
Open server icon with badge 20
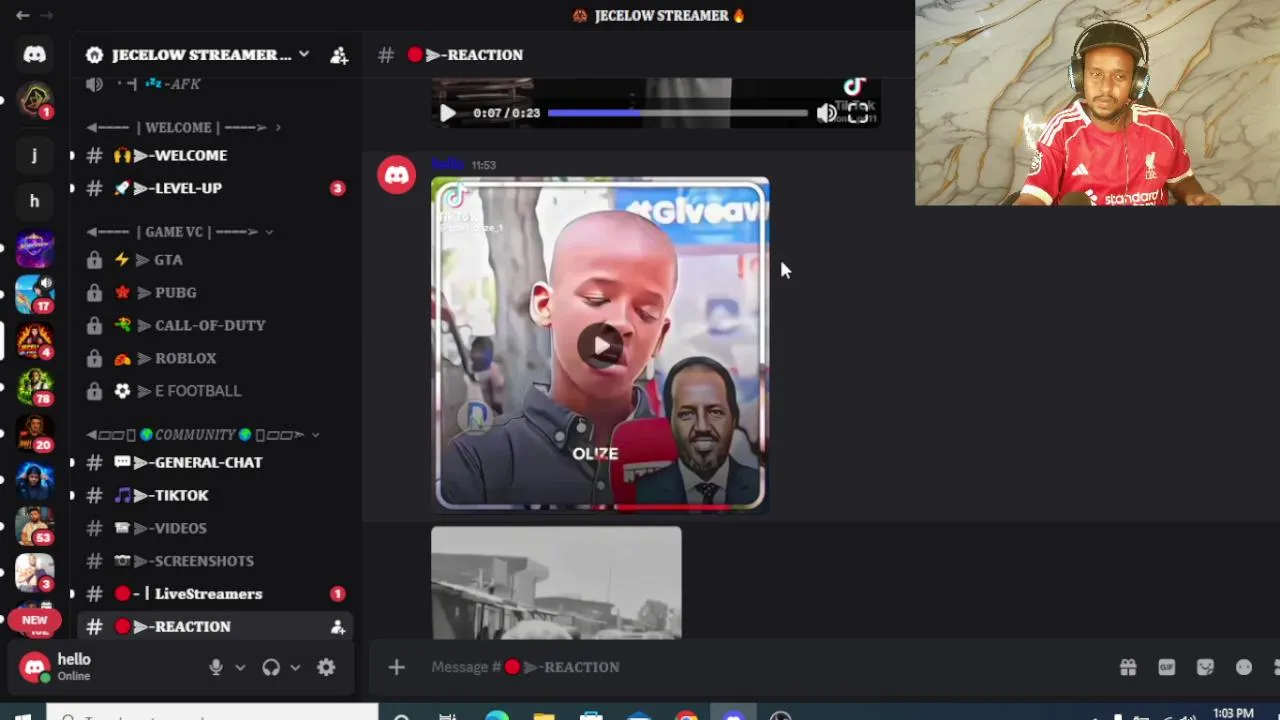click(x=34, y=434)
